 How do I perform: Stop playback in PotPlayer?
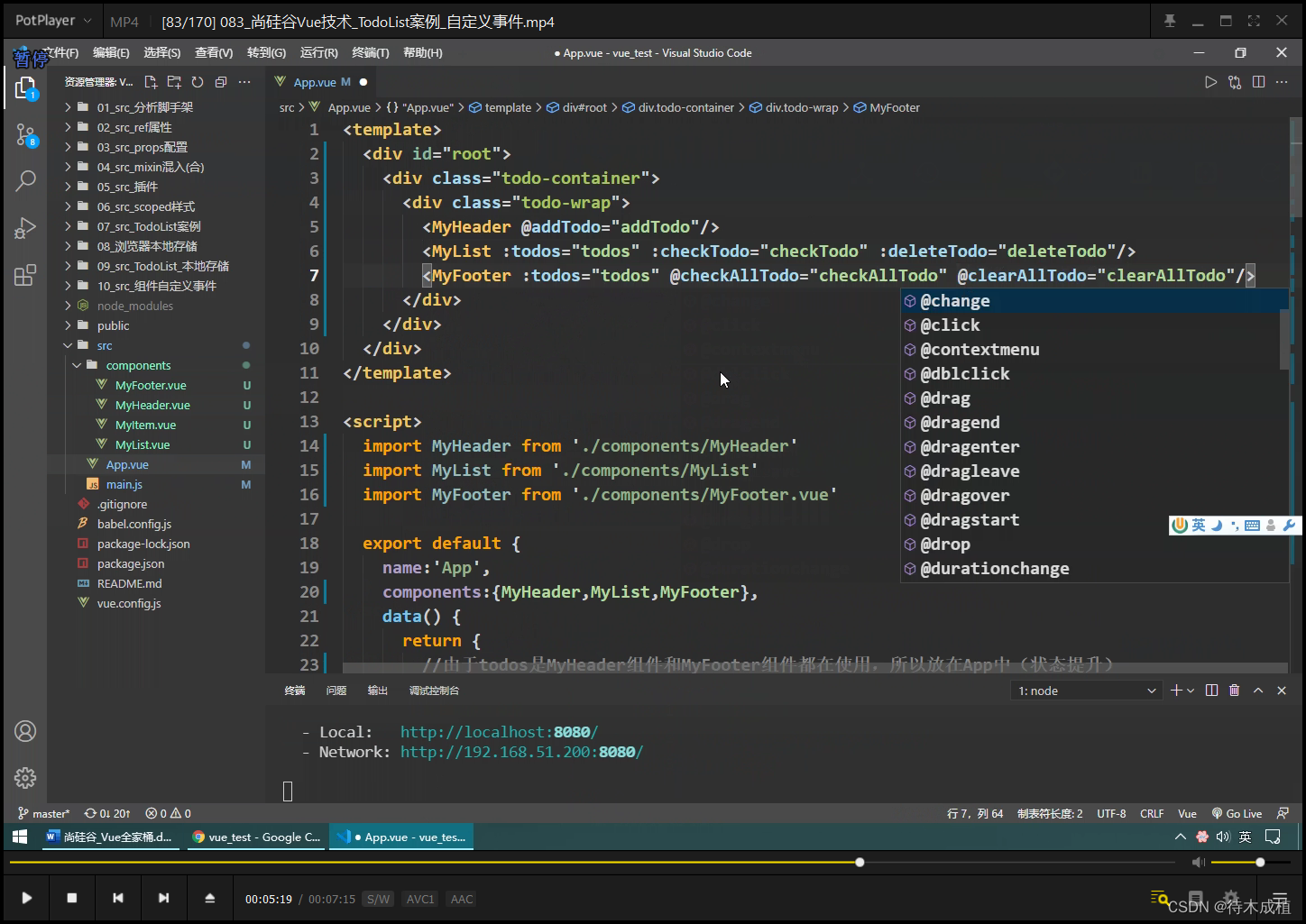(x=72, y=898)
